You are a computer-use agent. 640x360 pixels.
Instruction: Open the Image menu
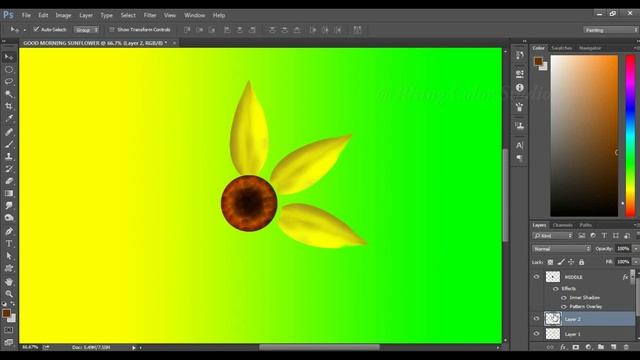pos(63,15)
